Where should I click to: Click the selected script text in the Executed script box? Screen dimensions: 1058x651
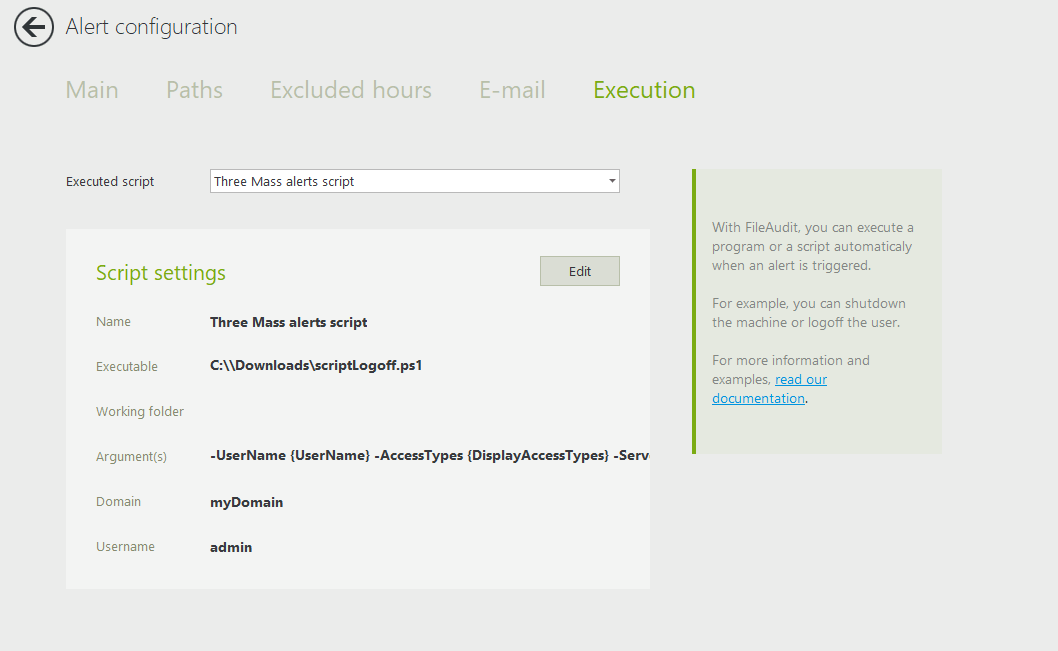click(285, 182)
